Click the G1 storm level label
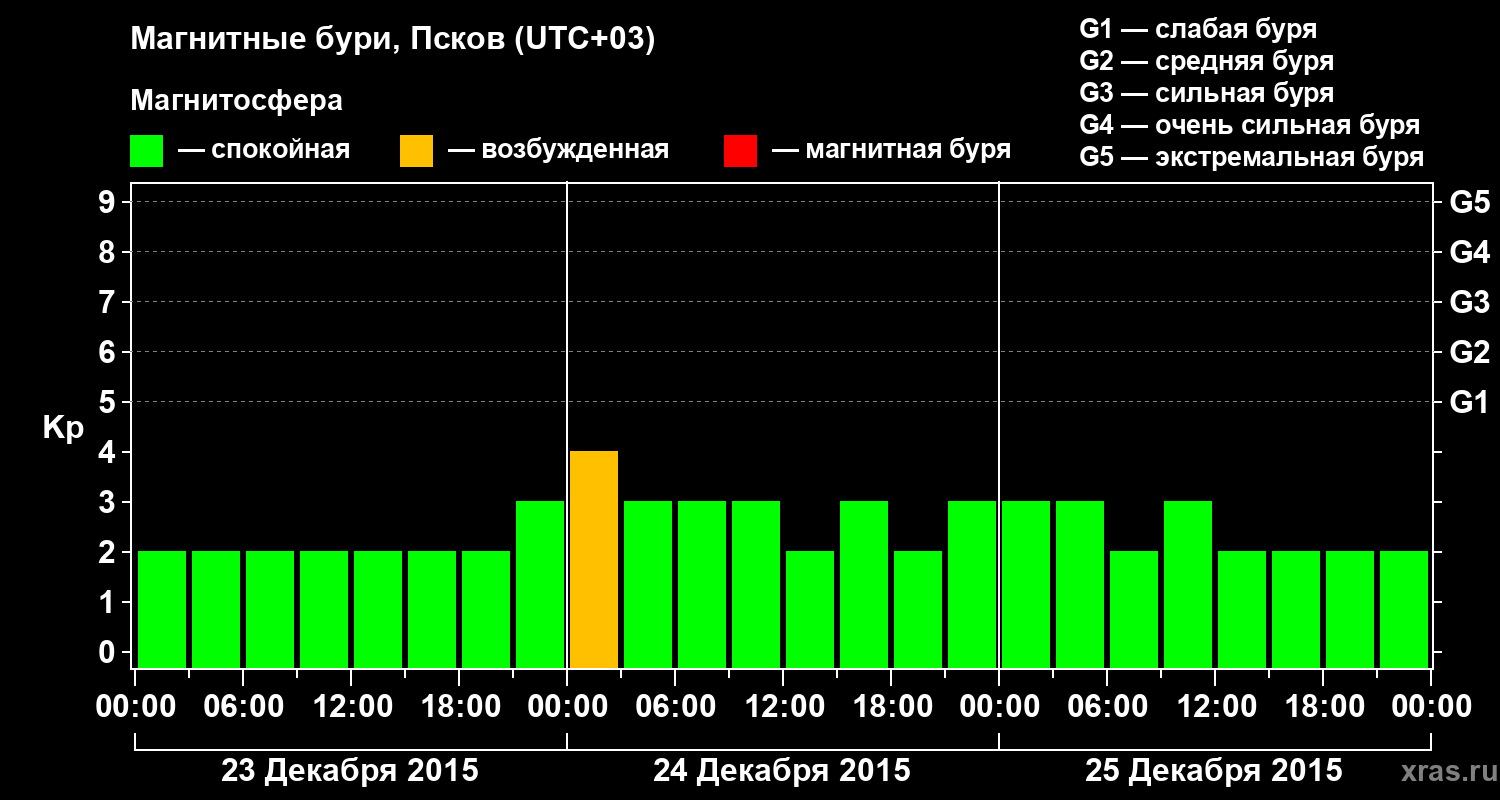 coord(1469,402)
